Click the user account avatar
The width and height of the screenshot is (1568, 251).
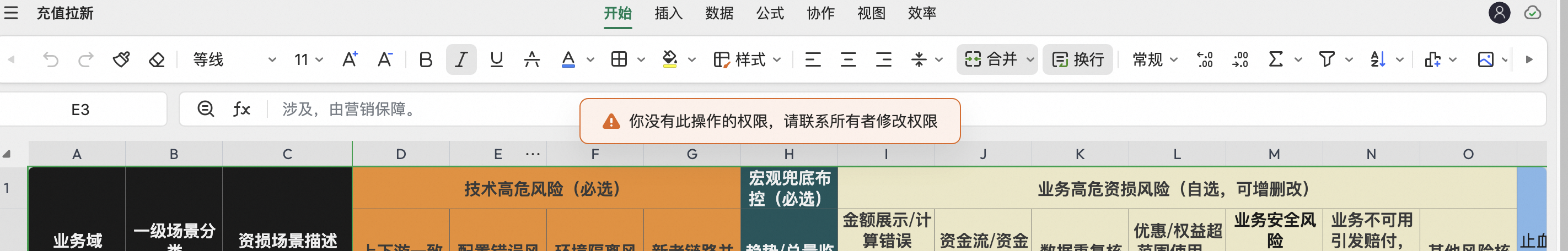(1499, 13)
